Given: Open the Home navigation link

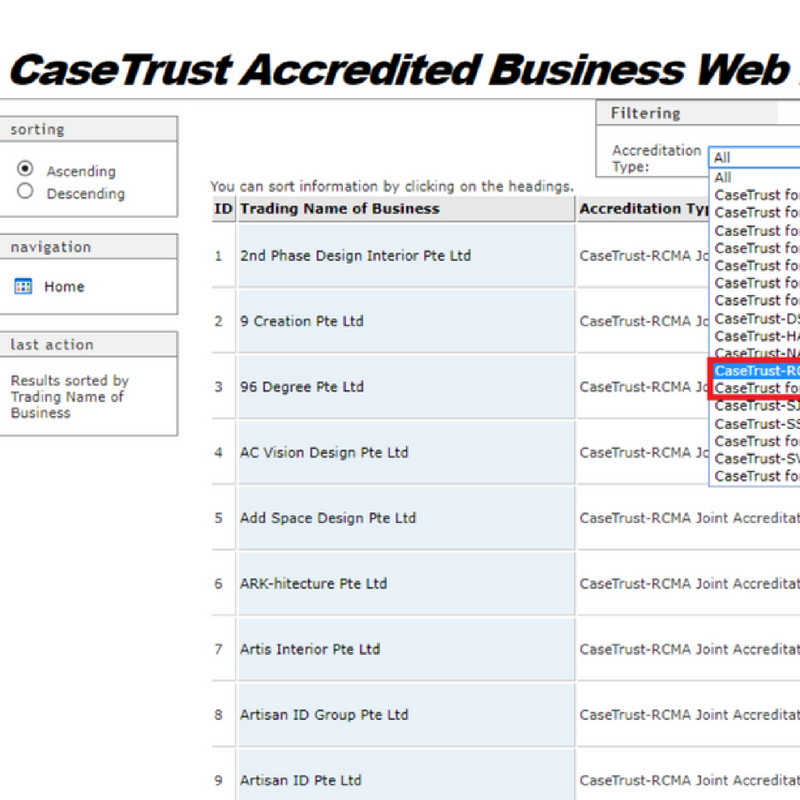Looking at the screenshot, I should click(64, 287).
